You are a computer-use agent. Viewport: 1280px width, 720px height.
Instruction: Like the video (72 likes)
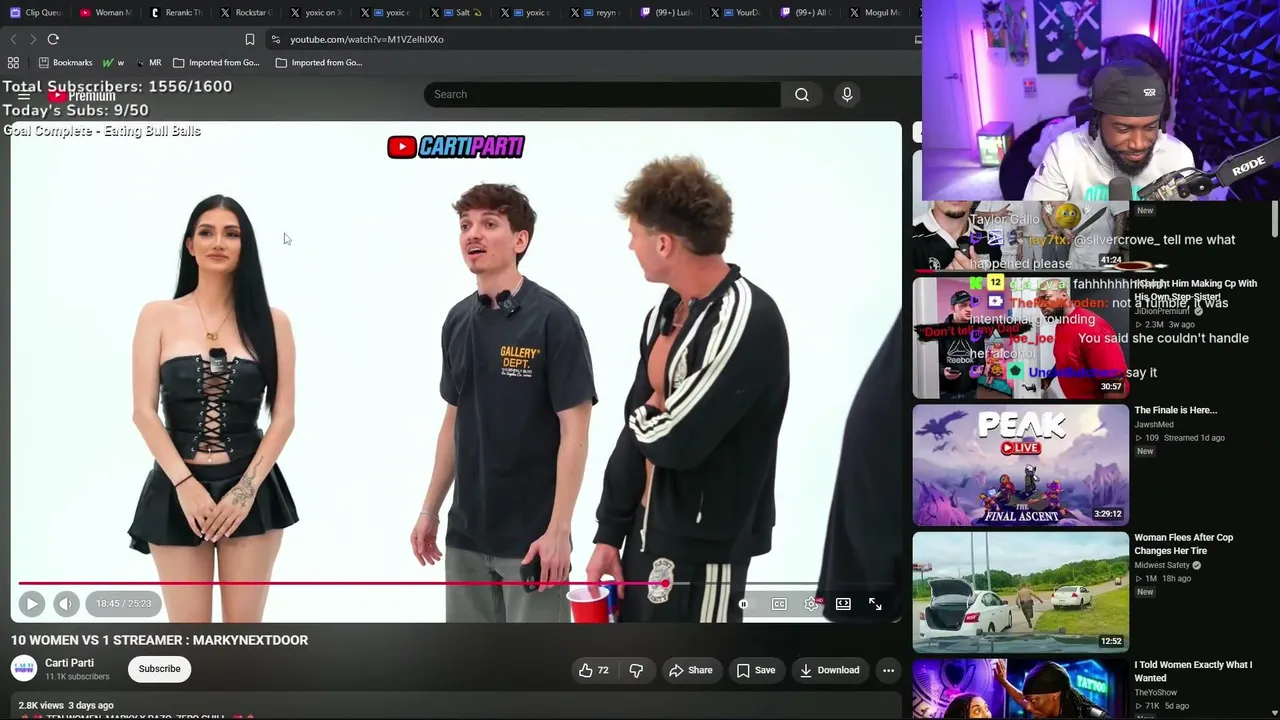pyautogui.click(x=593, y=670)
